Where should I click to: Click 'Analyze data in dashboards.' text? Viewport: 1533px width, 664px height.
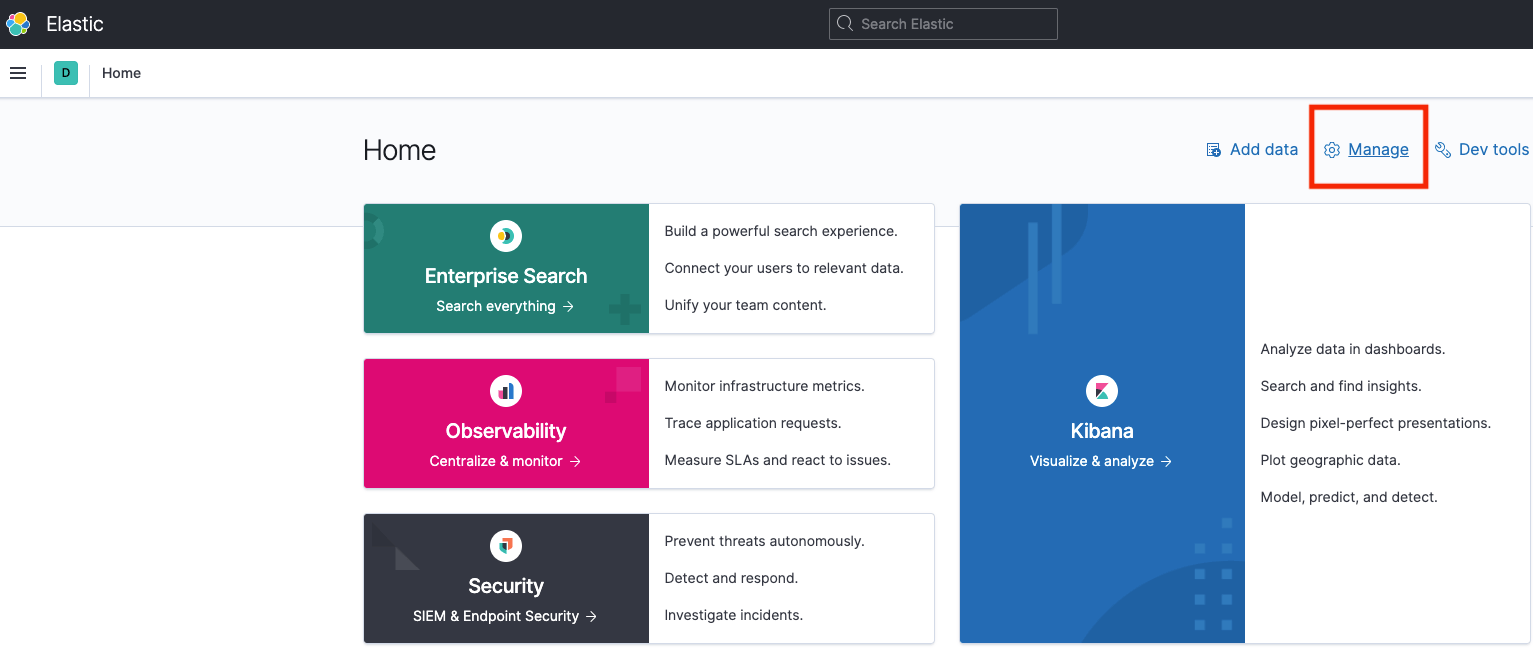tap(1353, 349)
